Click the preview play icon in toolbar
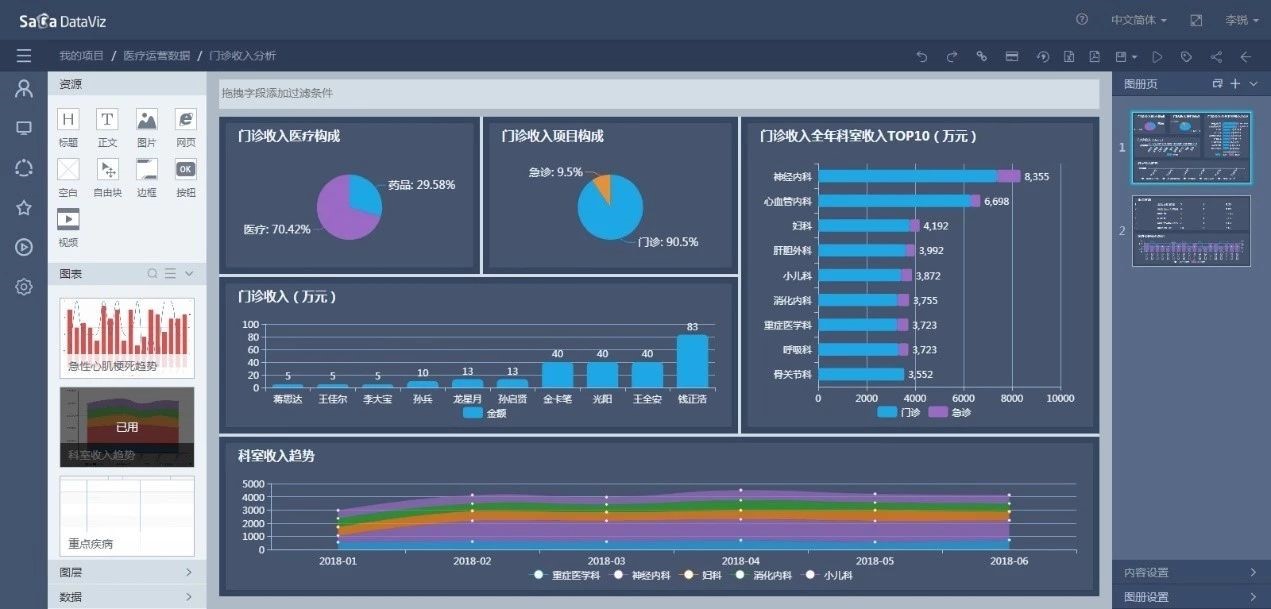This screenshot has height=609, width=1271. (1157, 57)
